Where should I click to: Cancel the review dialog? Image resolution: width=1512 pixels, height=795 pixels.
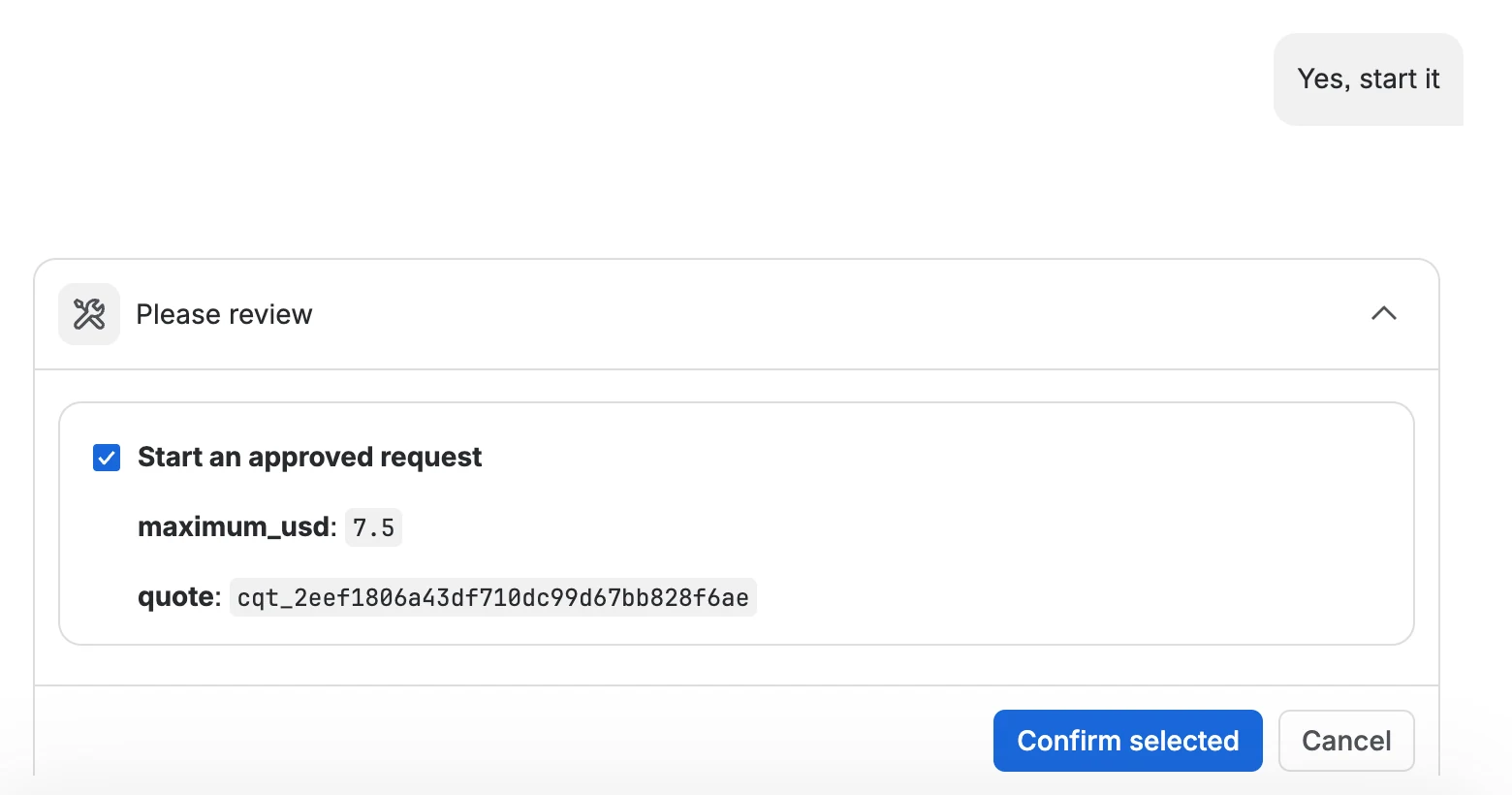pyautogui.click(x=1346, y=741)
